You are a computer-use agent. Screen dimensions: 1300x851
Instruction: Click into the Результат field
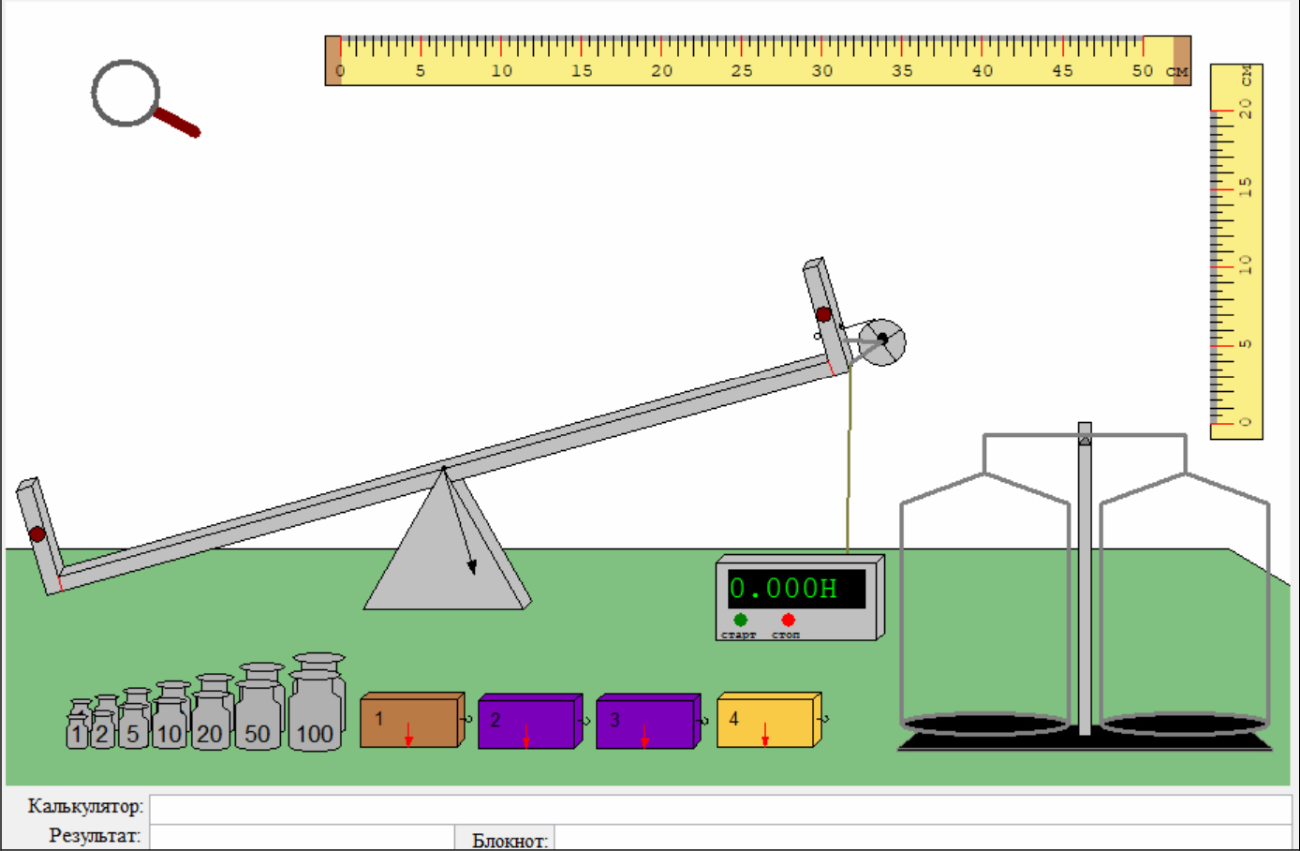tap(302, 837)
